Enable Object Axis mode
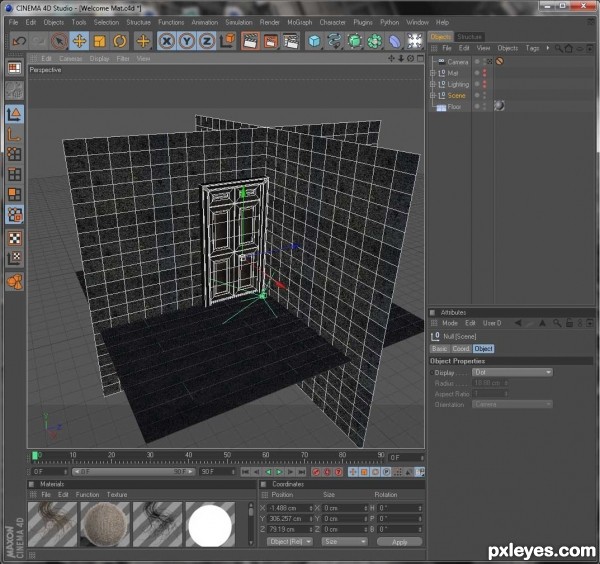This screenshot has width=600, height=564. pos(15,134)
